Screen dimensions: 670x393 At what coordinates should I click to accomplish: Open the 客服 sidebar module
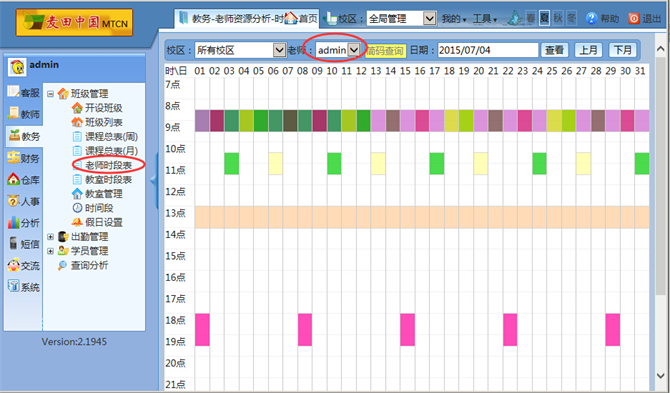24,92
